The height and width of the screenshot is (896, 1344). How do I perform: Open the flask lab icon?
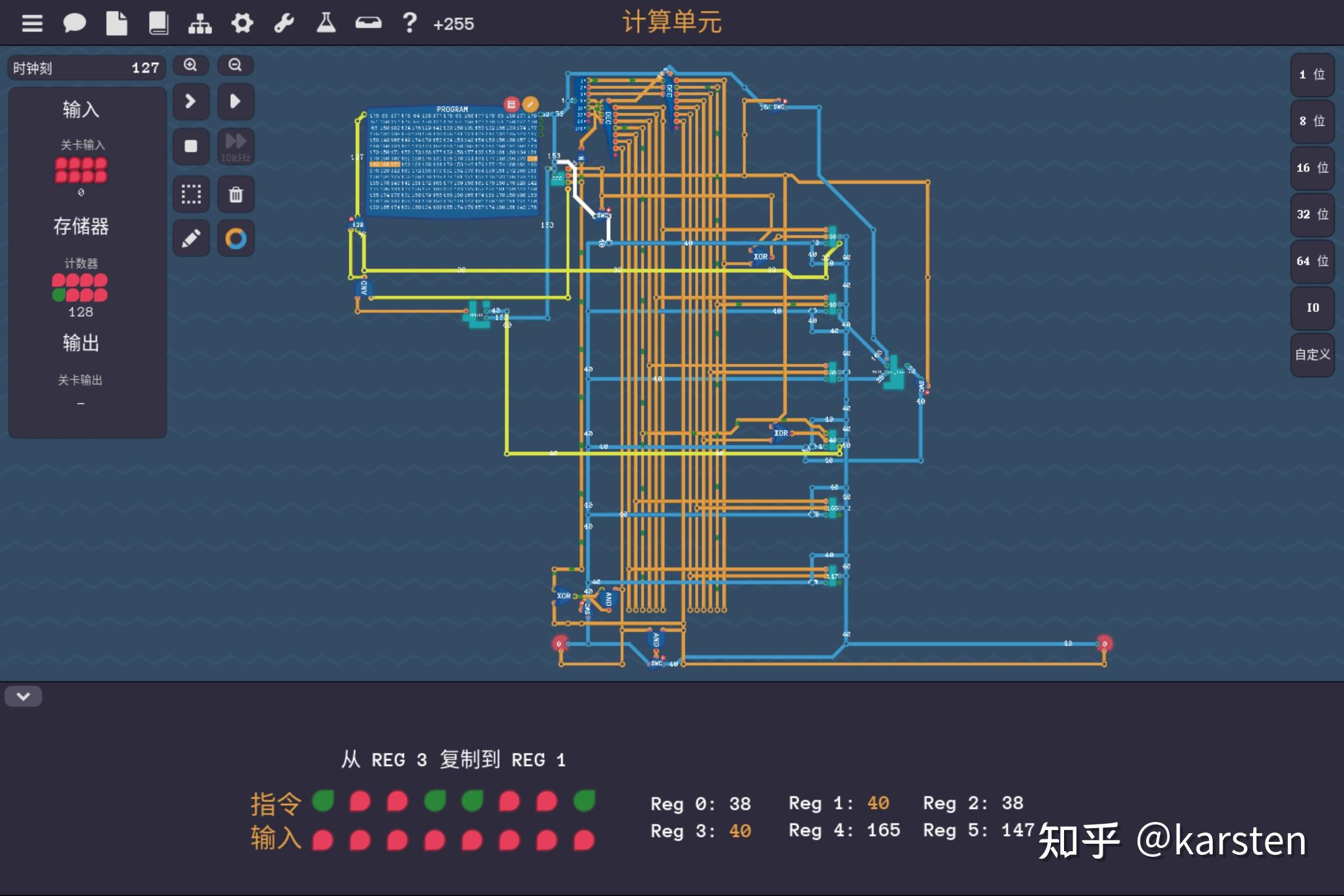tap(326, 23)
